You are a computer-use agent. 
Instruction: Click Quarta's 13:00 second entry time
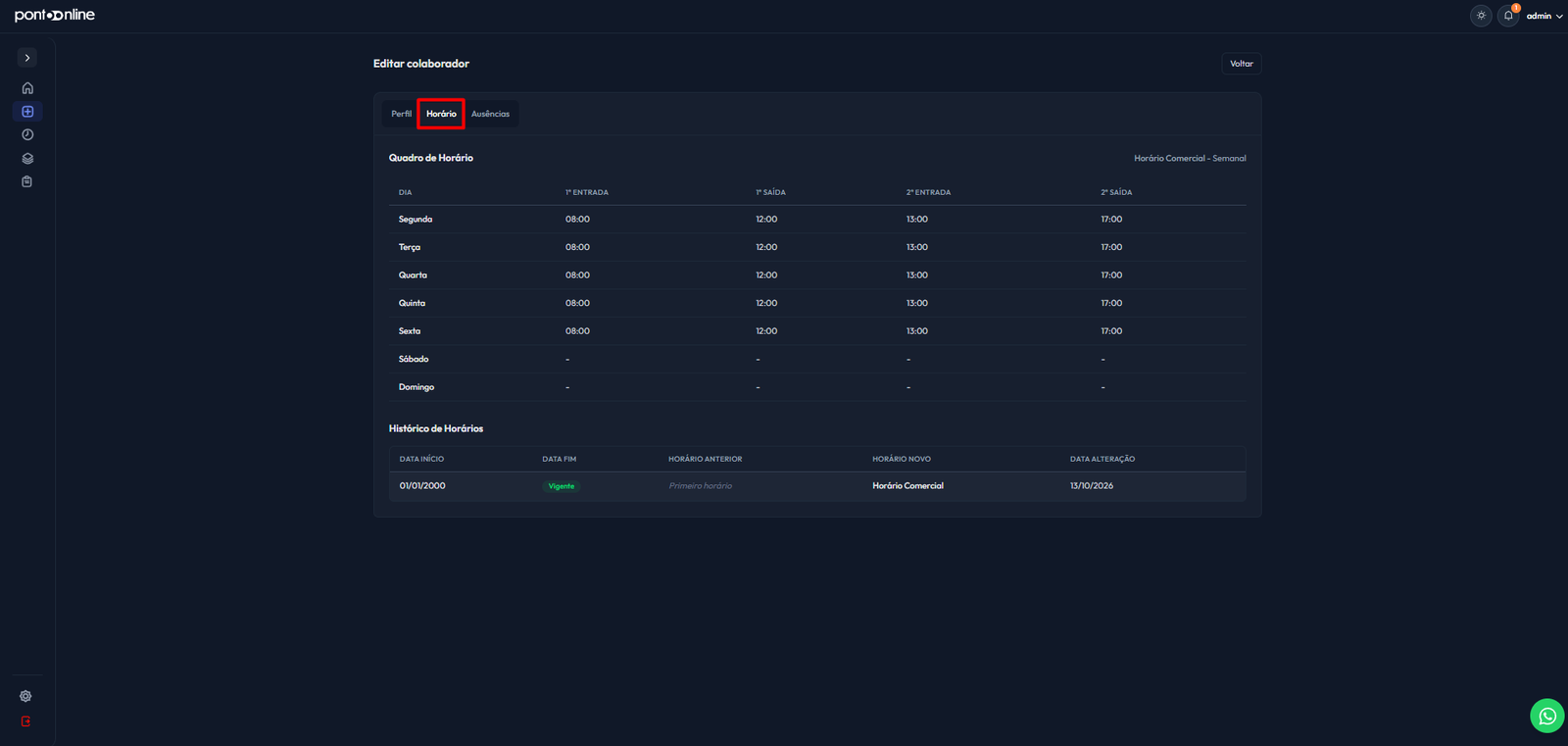tap(917, 275)
